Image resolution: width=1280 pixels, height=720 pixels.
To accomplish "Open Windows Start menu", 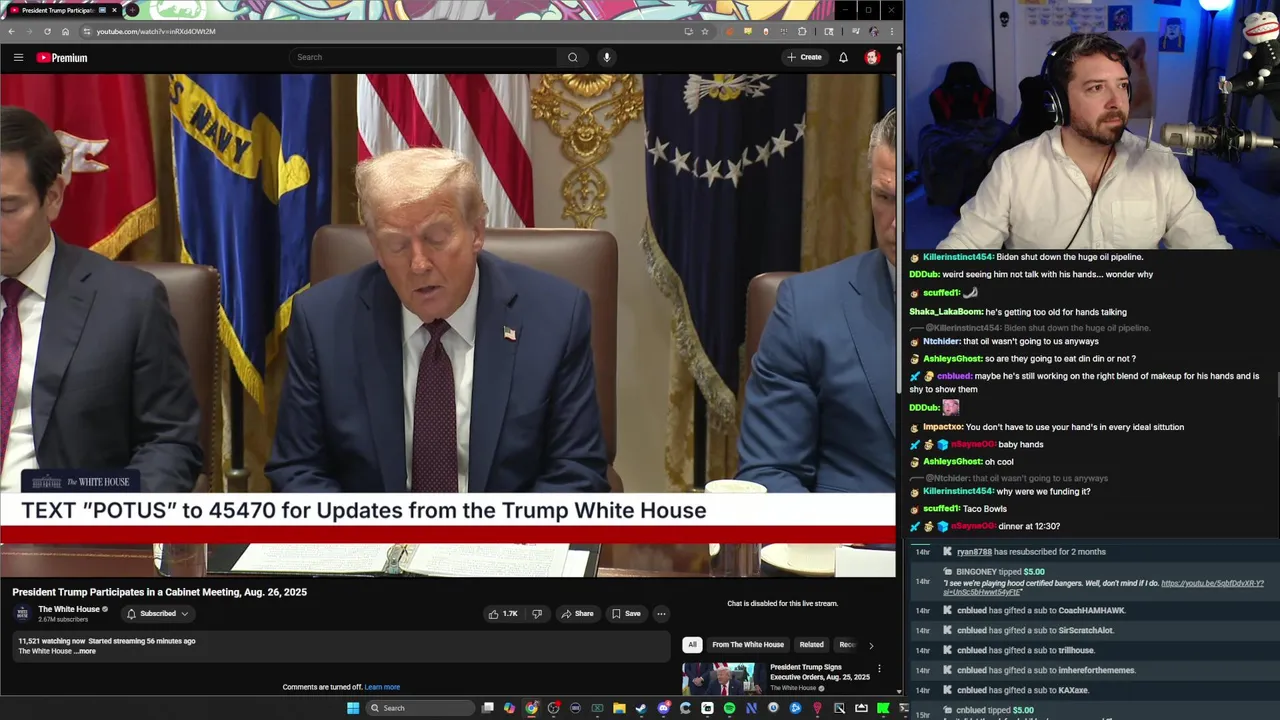I will coord(353,708).
